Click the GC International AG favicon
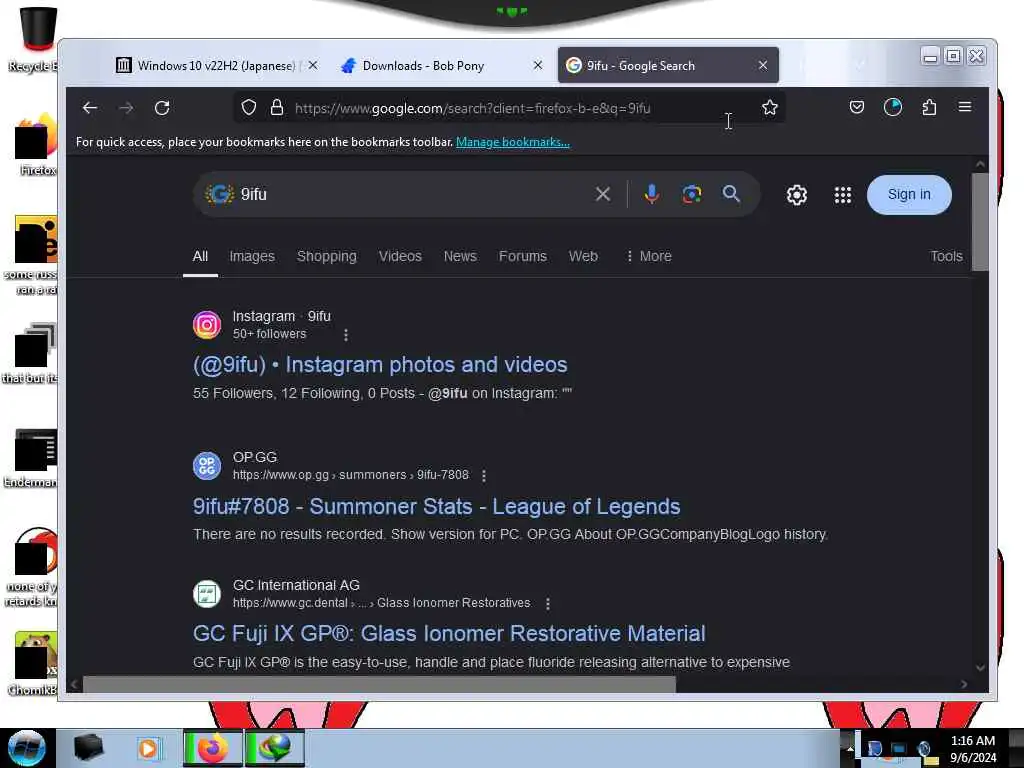The image size is (1024, 768). (x=207, y=594)
